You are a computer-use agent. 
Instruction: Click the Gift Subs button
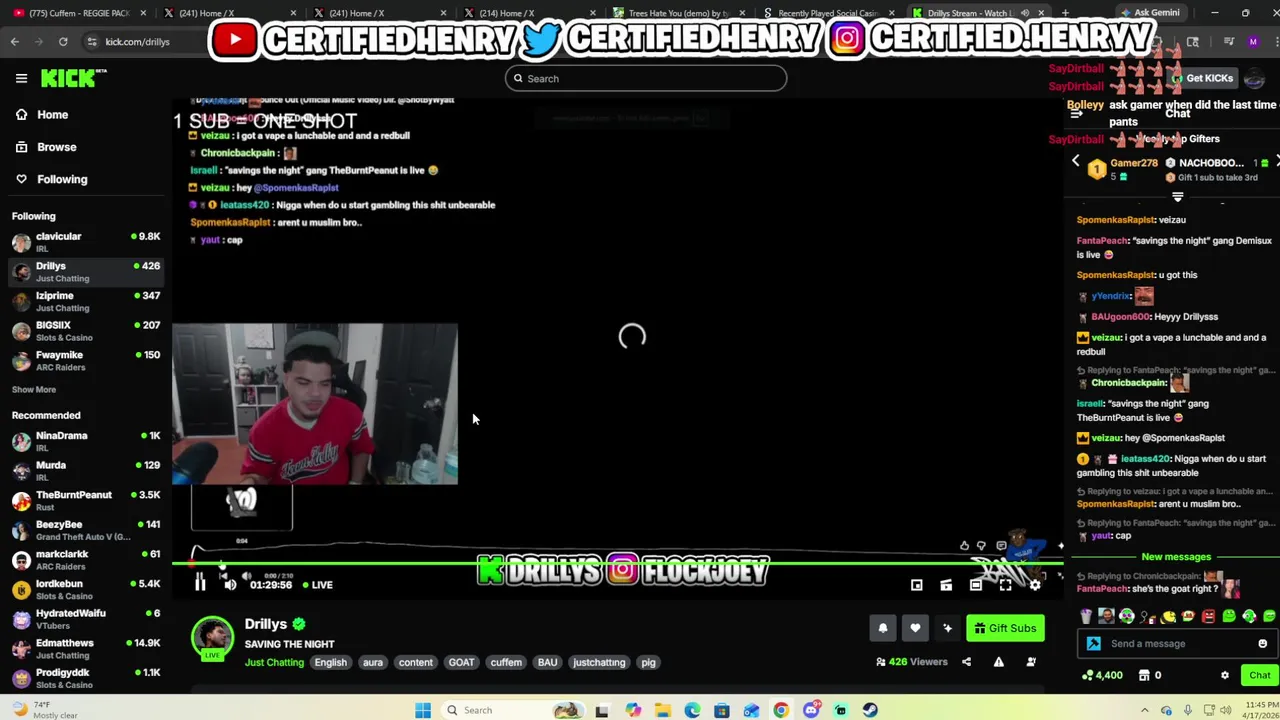[1005, 628]
